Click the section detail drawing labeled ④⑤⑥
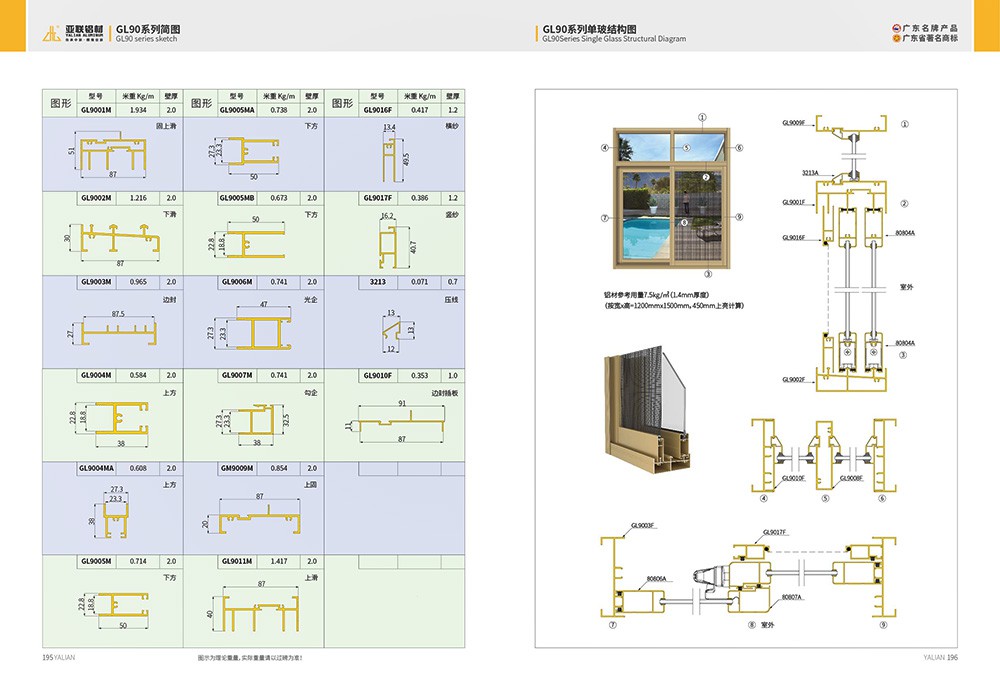Viewport: 1000px width, 683px height. [823, 461]
